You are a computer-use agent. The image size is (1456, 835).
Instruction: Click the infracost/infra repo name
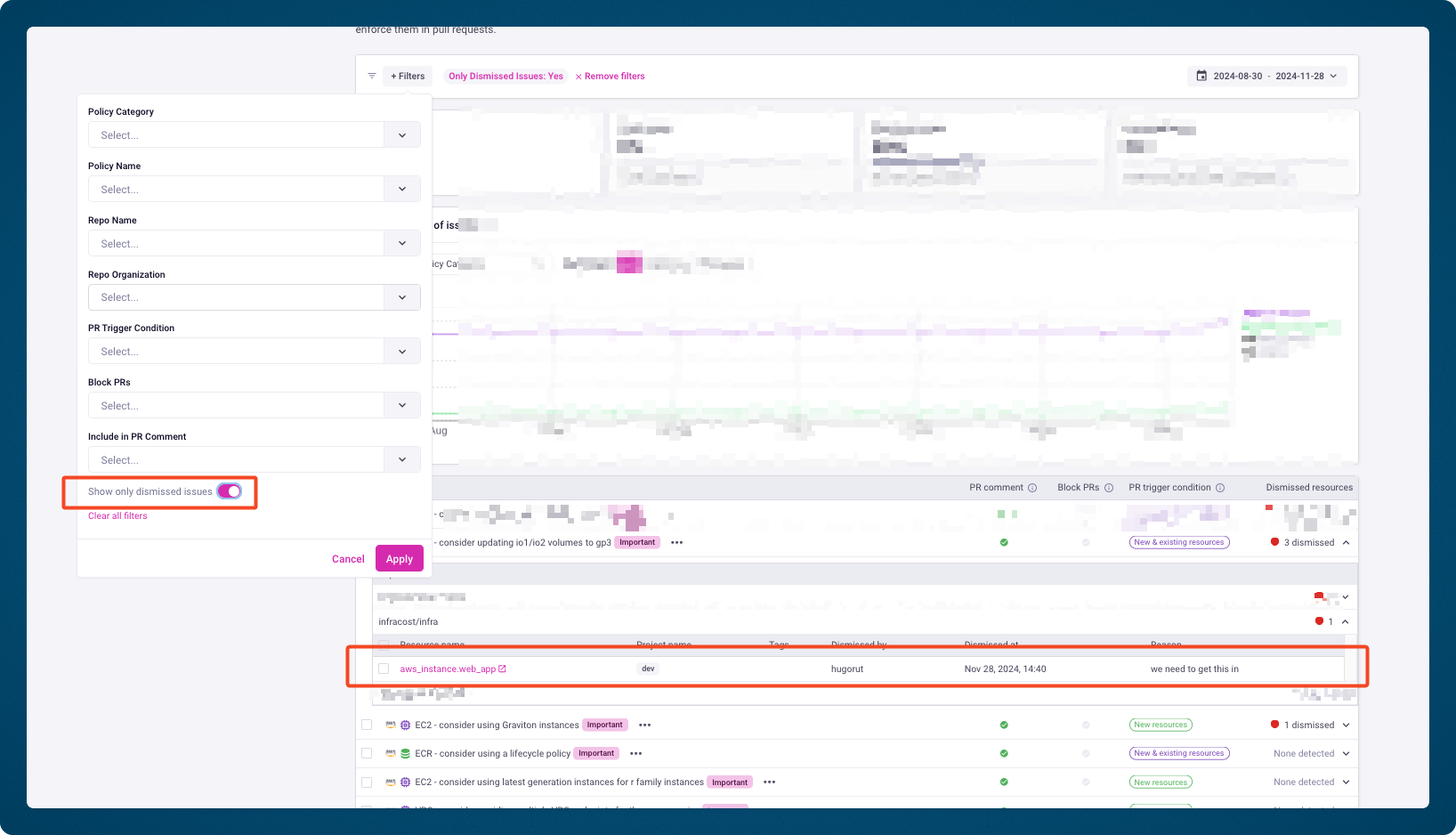(x=408, y=621)
